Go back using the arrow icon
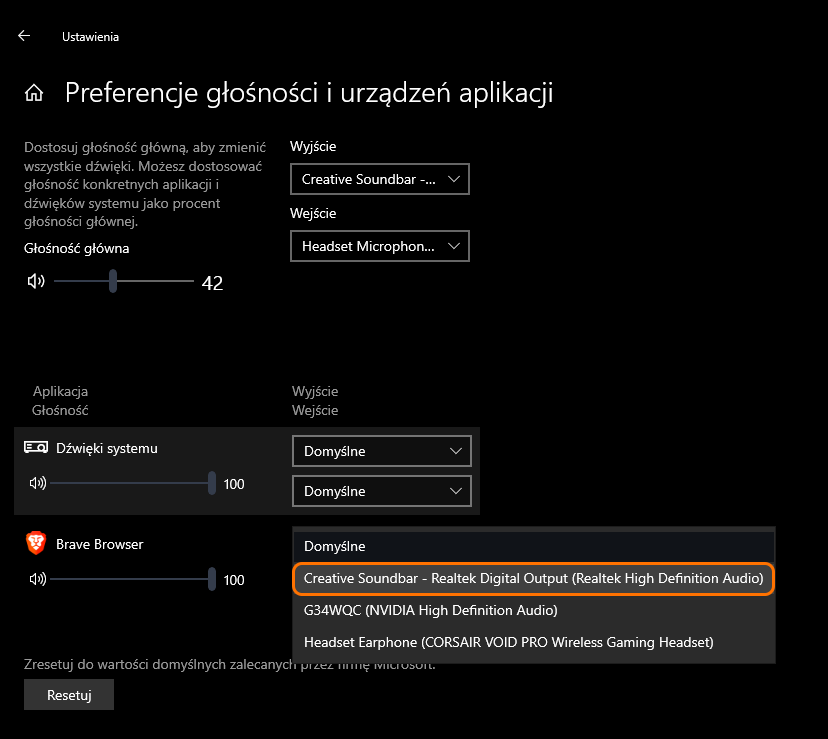 pyautogui.click(x=24, y=36)
